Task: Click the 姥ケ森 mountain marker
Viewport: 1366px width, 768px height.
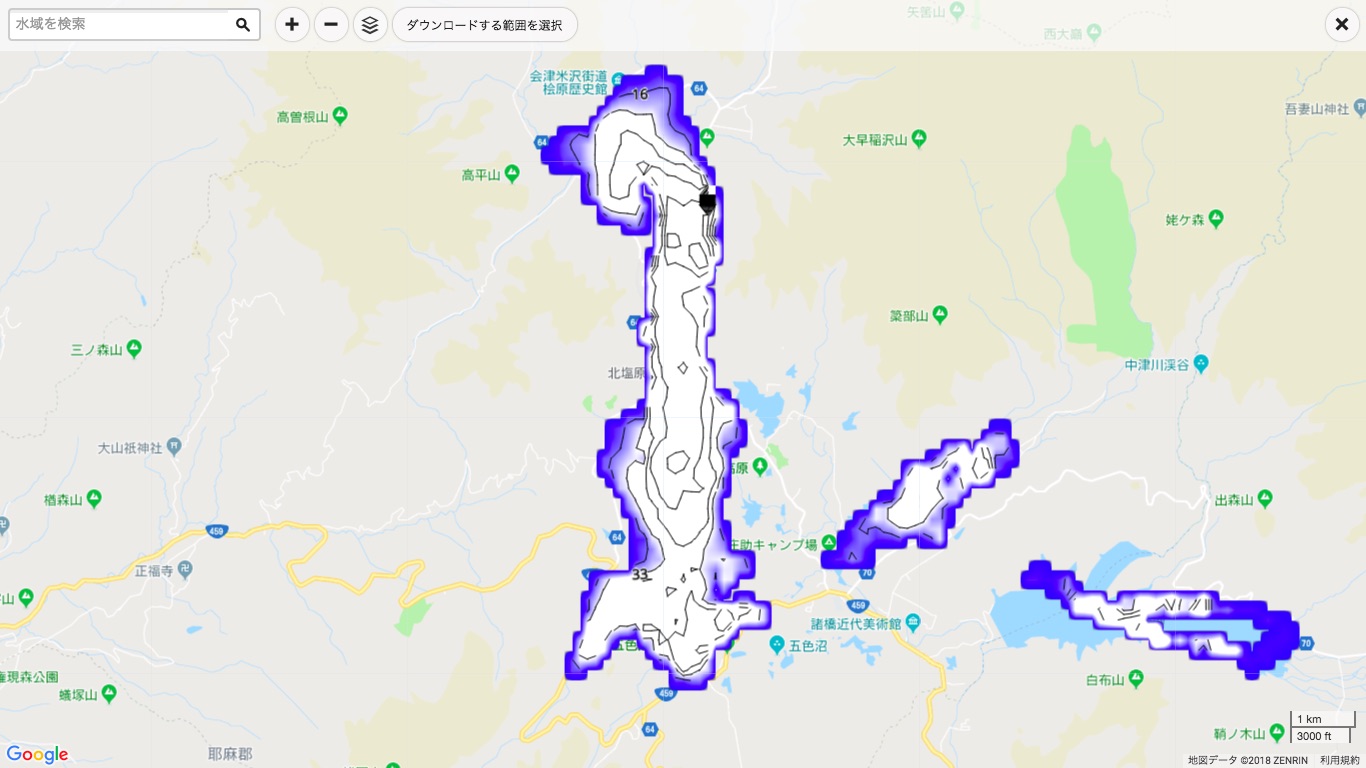Action: point(1216,217)
